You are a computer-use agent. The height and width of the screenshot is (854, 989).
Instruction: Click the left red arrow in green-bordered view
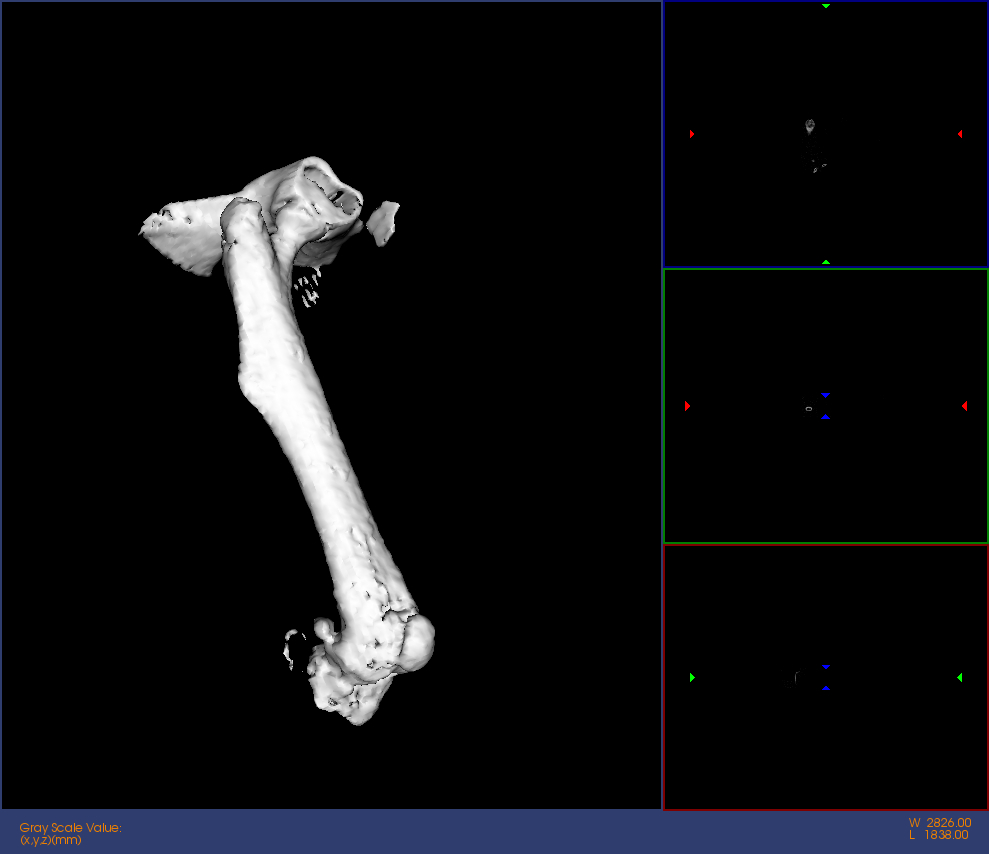click(x=688, y=406)
